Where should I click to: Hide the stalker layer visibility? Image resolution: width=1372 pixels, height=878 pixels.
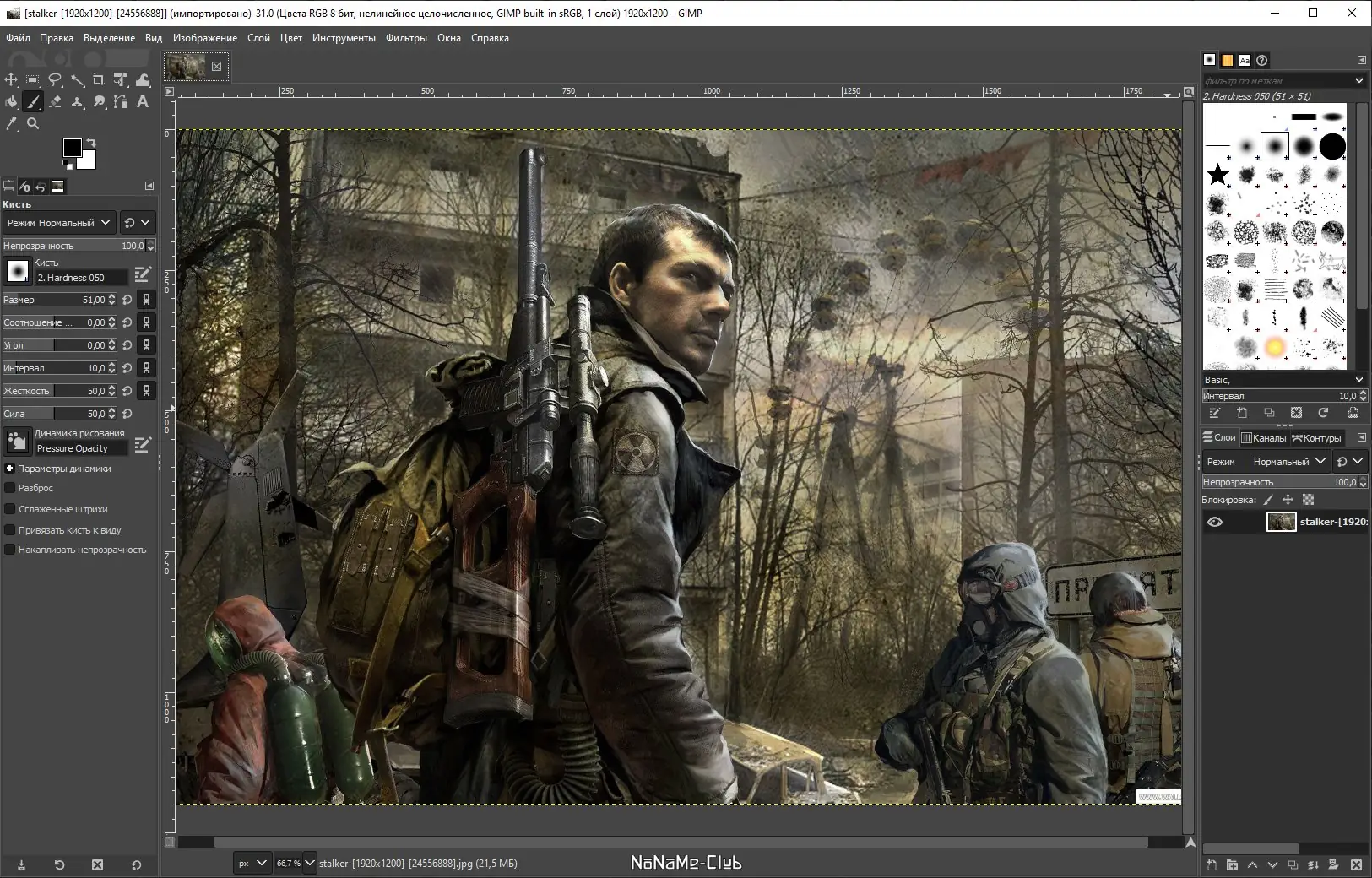click(1217, 521)
